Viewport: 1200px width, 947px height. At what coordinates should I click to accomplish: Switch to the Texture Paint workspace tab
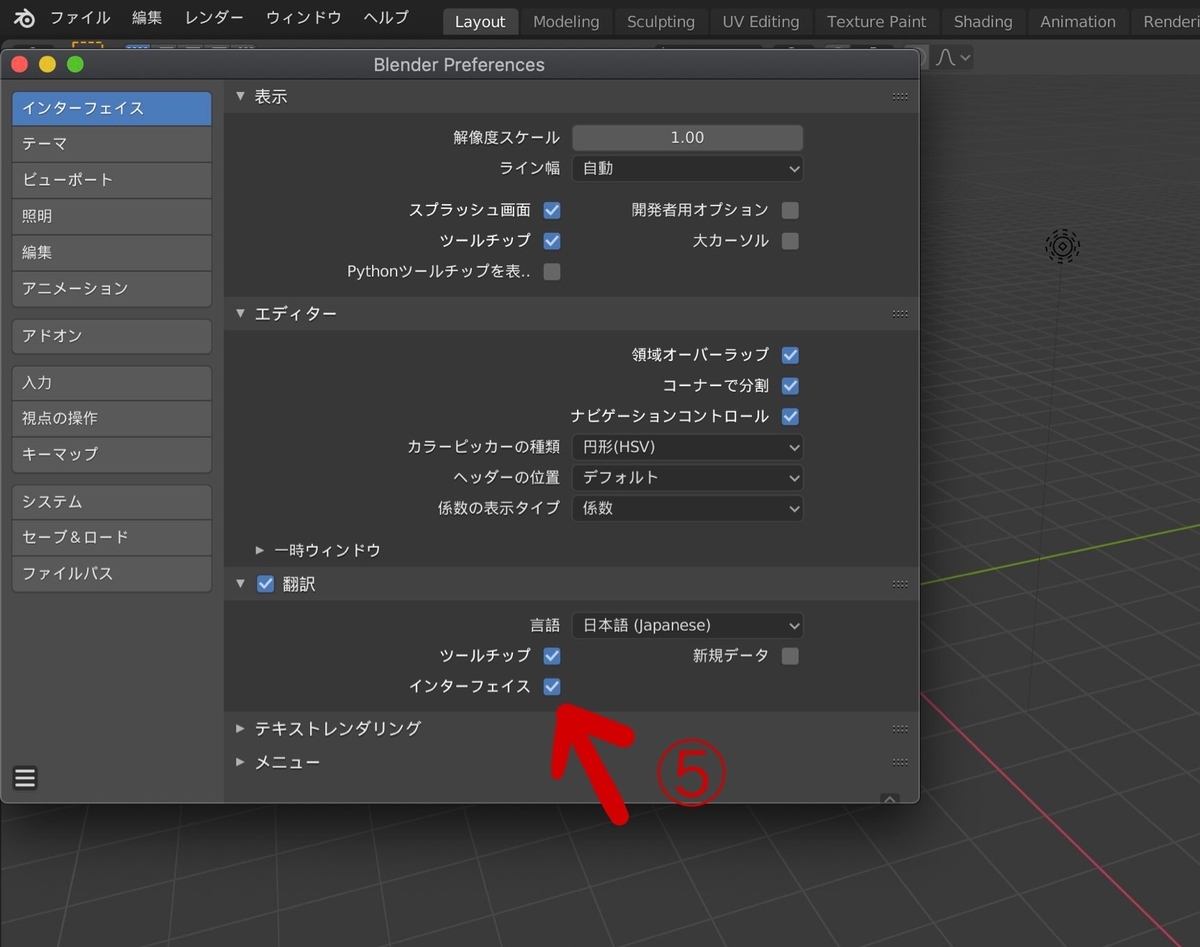[877, 21]
